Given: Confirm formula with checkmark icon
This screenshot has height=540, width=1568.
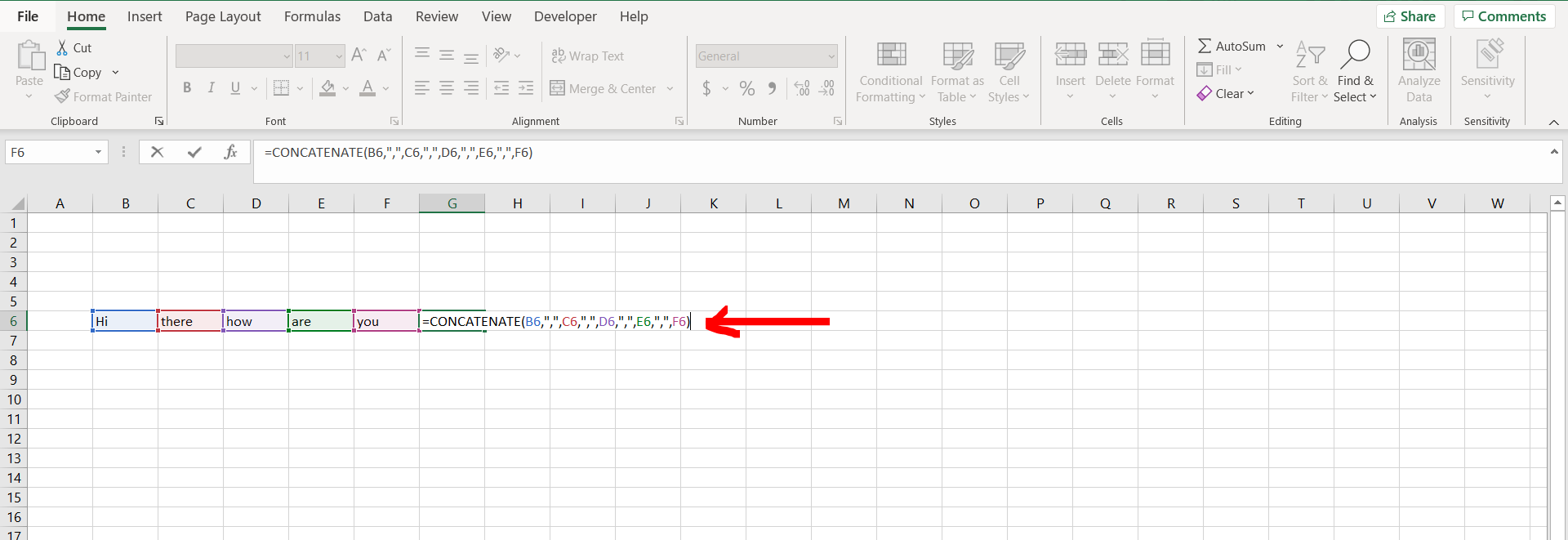Looking at the screenshot, I should (194, 152).
